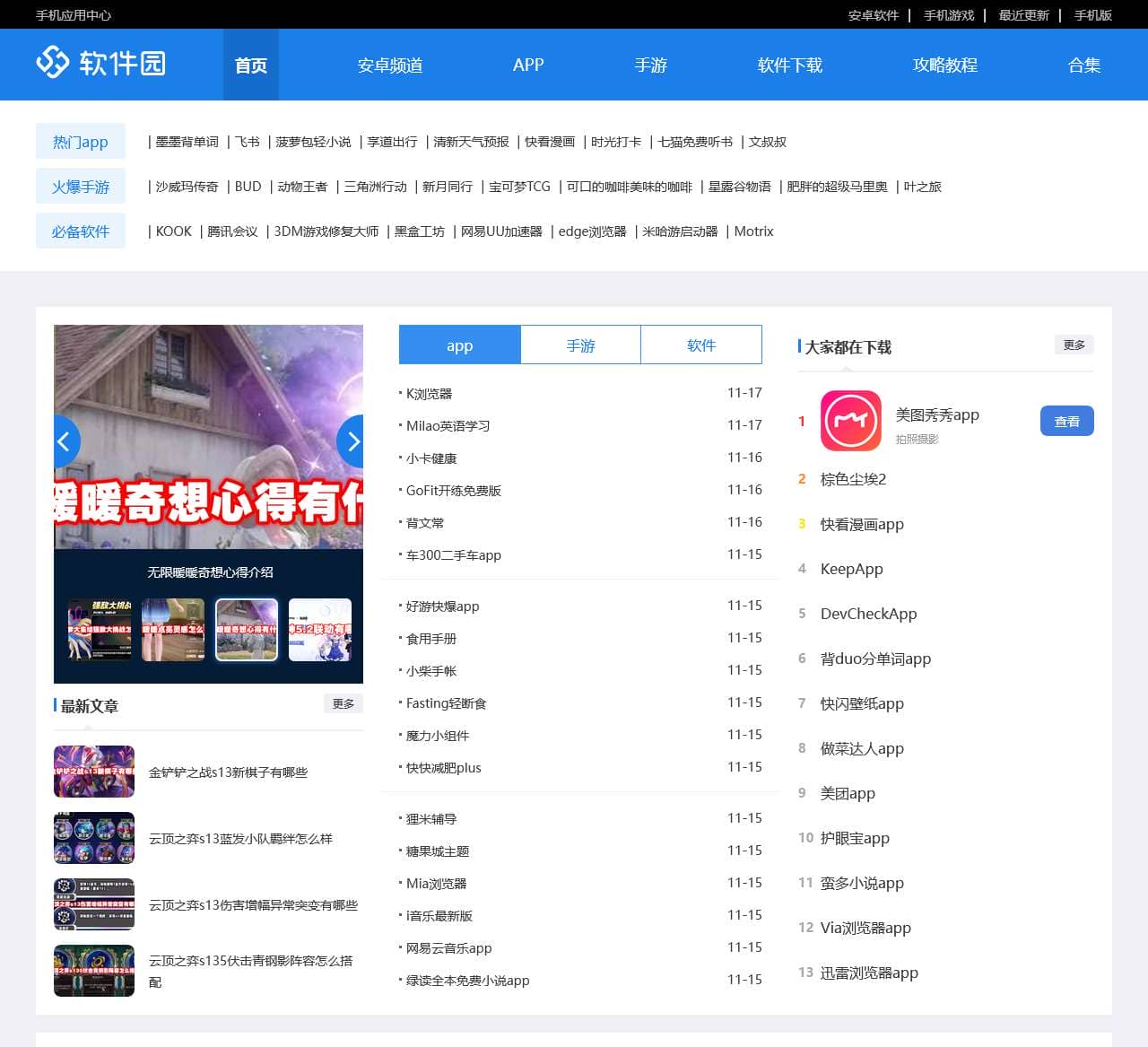Switch to the 软件 list tab
Viewport: 1148px width, 1047px height.
click(701, 345)
